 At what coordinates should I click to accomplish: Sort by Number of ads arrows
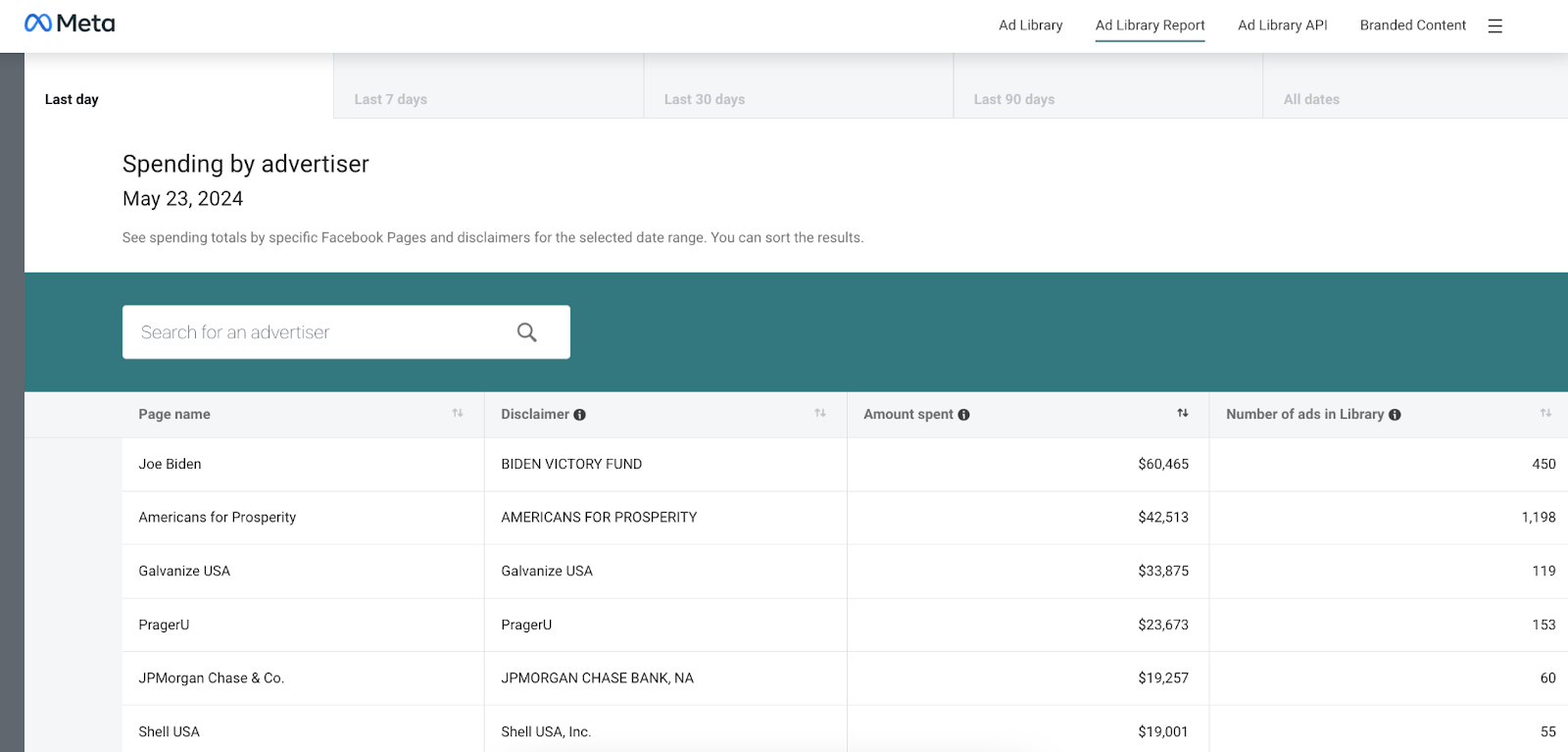point(1545,414)
